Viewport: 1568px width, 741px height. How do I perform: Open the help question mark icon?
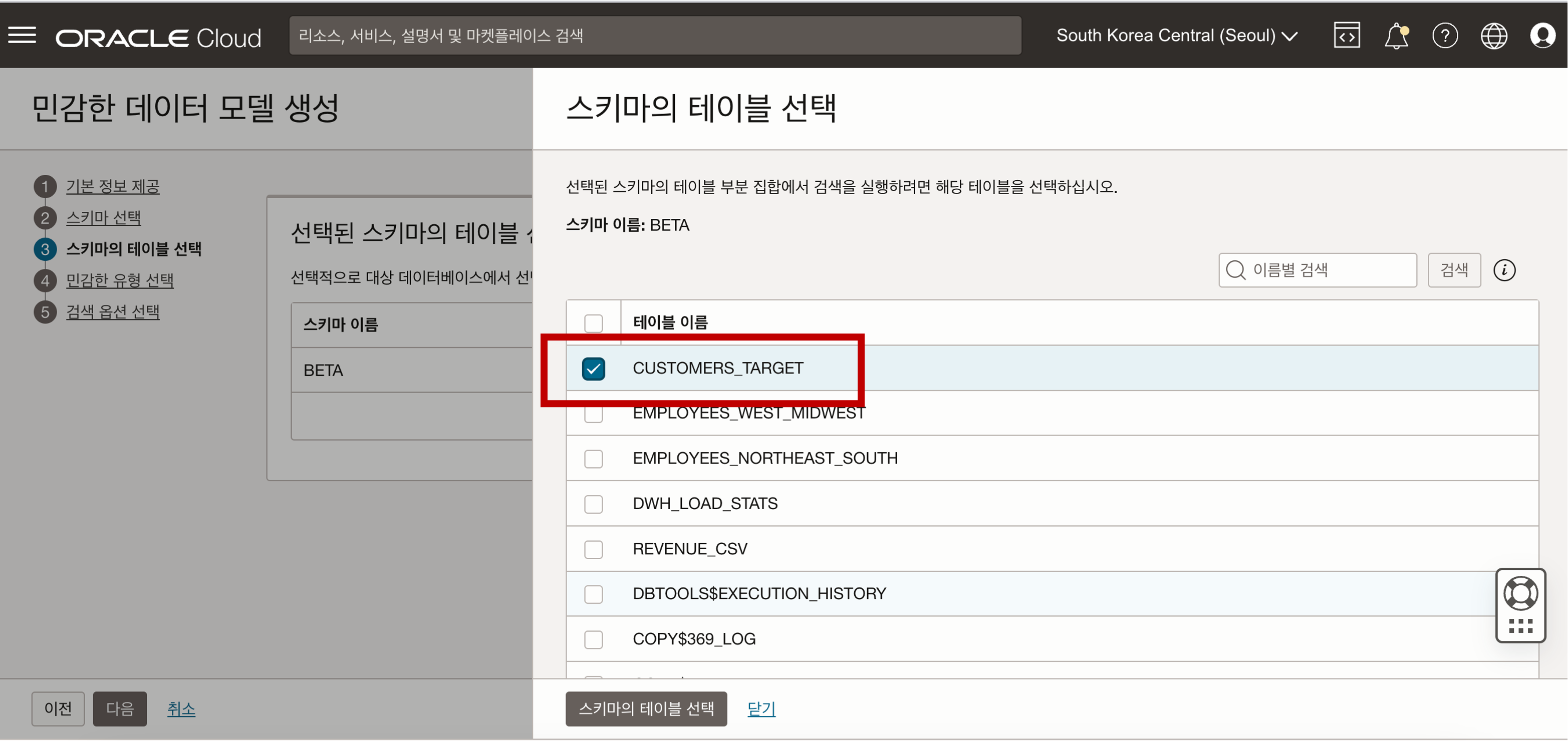click(x=1445, y=36)
